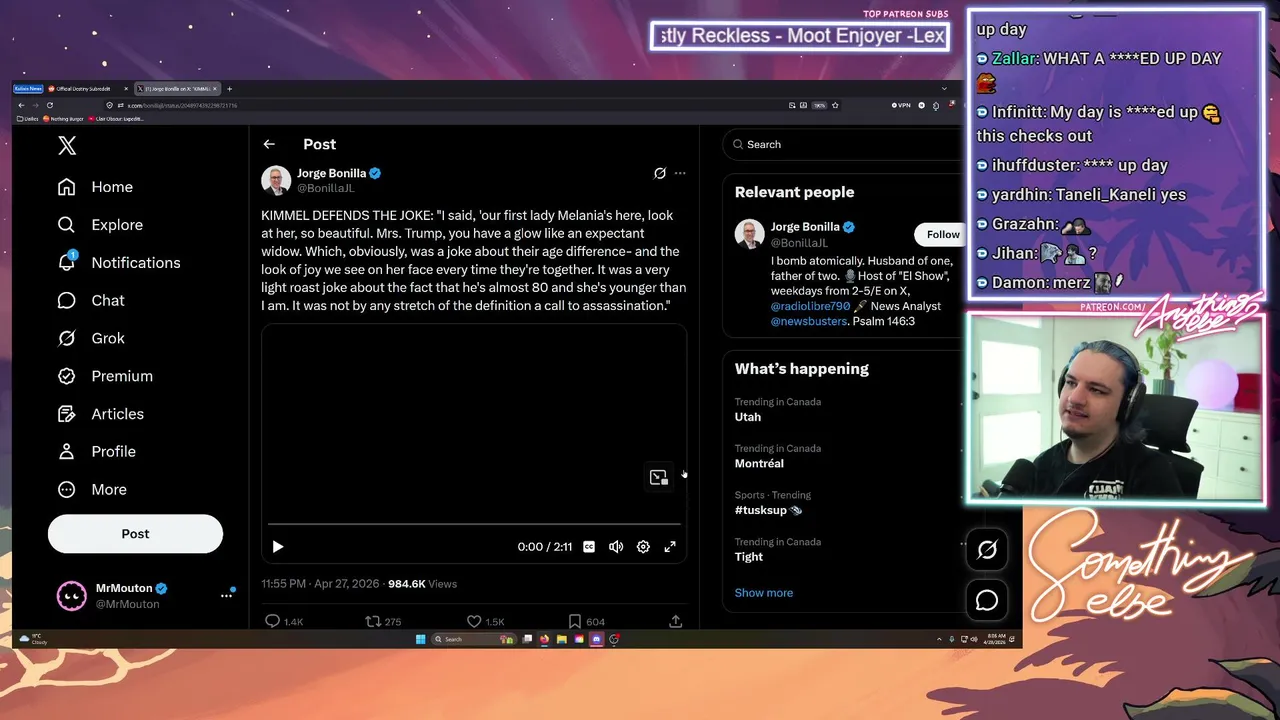Show hidden system tray icons
Image resolution: width=1280 pixels, height=720 pixels.
[938, 639]
